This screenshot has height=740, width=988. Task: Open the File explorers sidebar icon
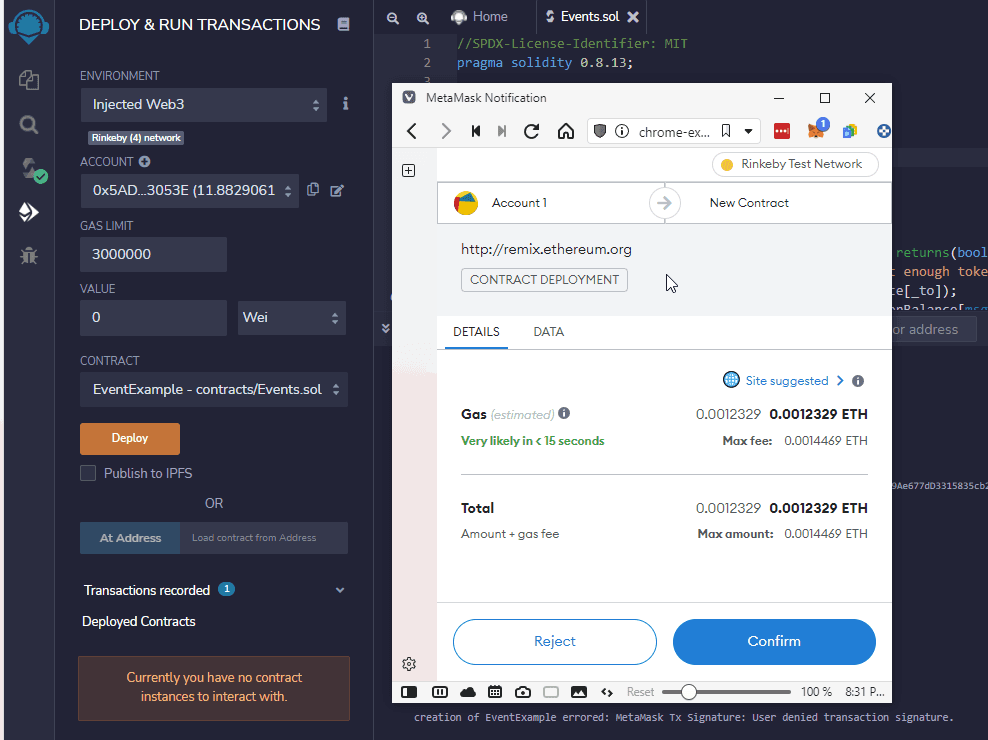(28, 80)
